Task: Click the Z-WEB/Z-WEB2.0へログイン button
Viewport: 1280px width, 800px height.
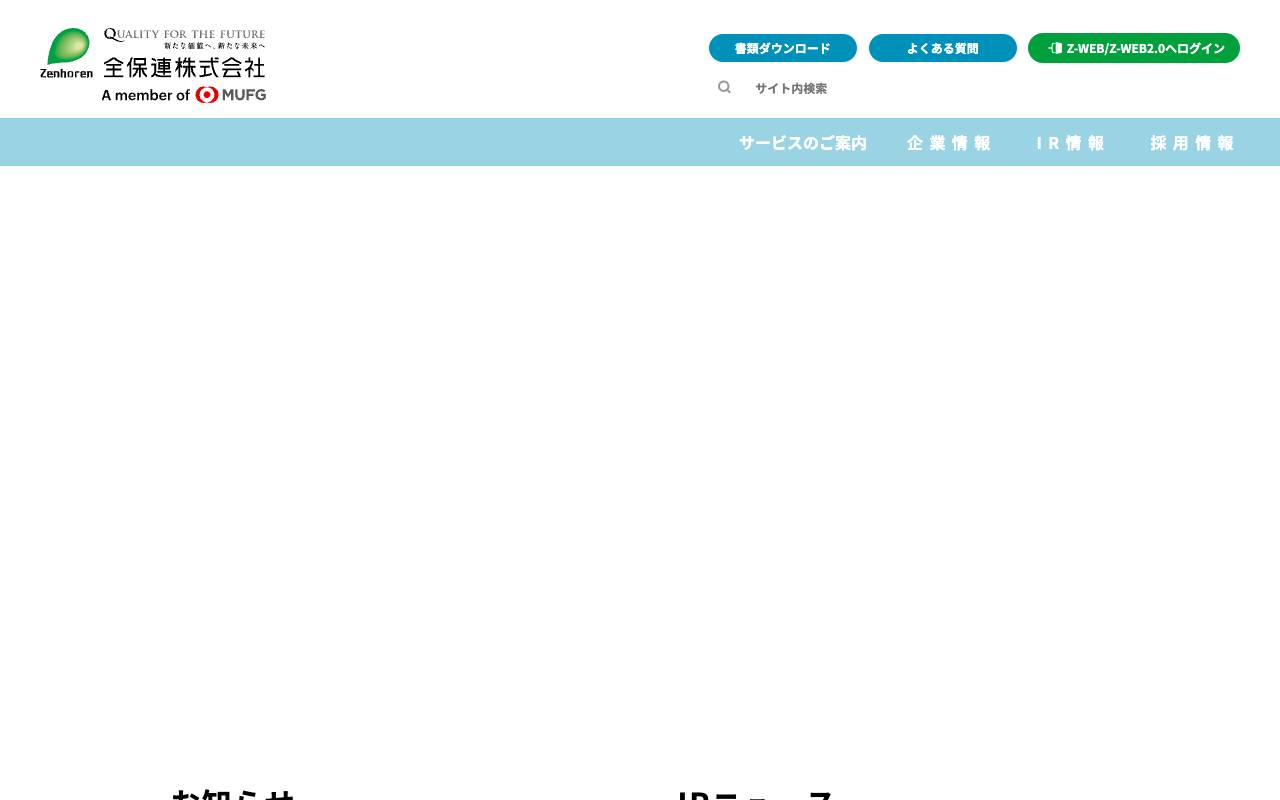Action: tap(1134, 48)
